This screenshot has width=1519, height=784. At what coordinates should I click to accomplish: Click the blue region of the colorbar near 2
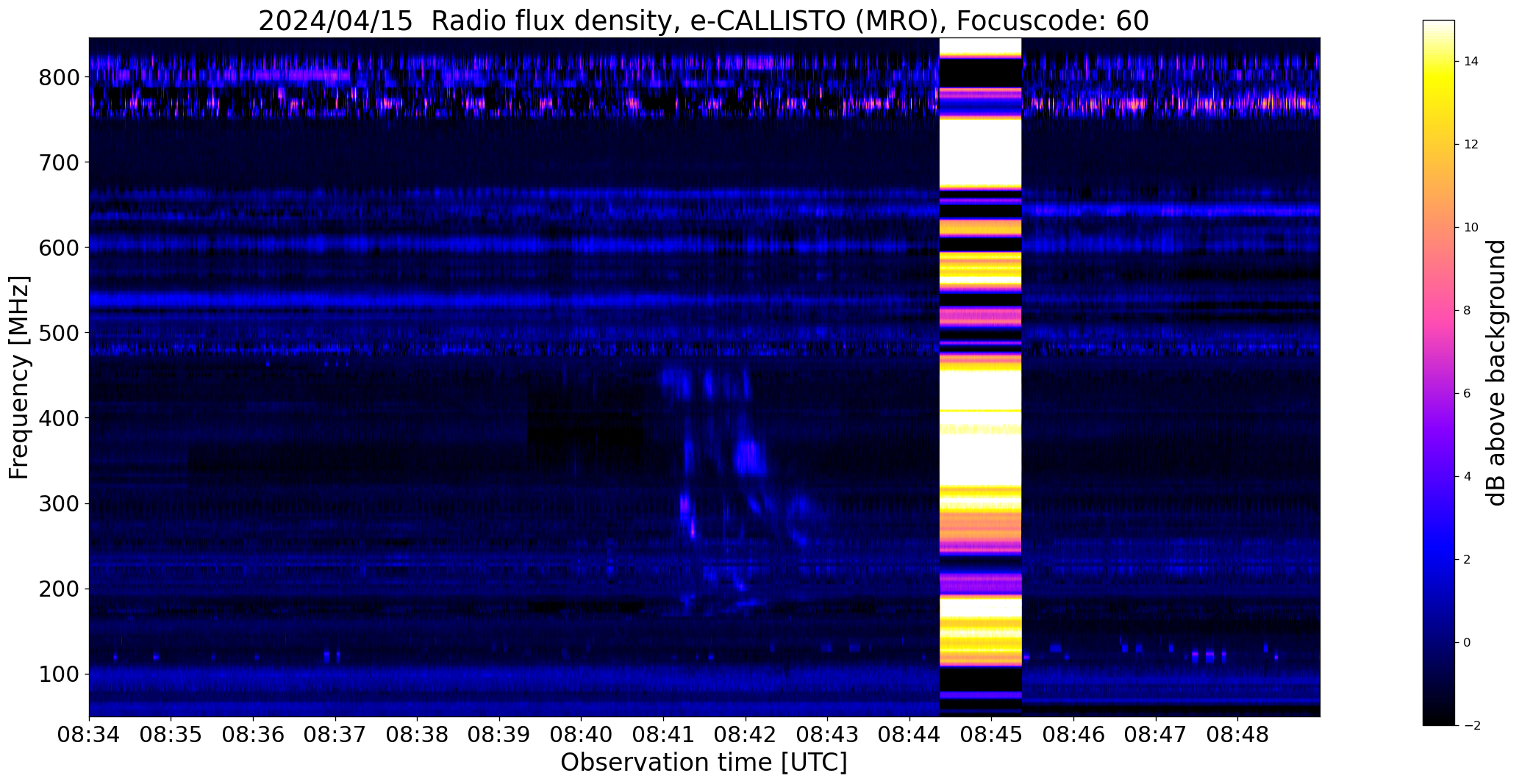(x=1439, y=560)
